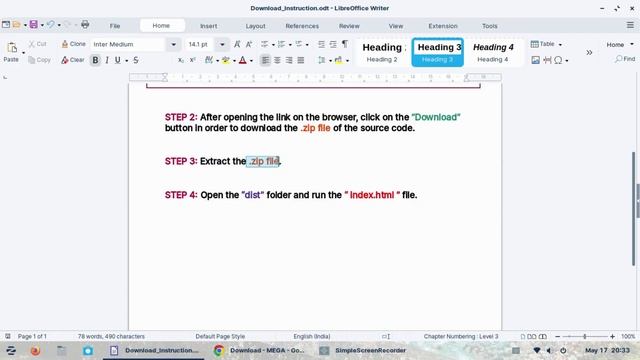This screenshot has height=360, width=640.
Task: Click the paragraph background color icon
Action: 338,60
